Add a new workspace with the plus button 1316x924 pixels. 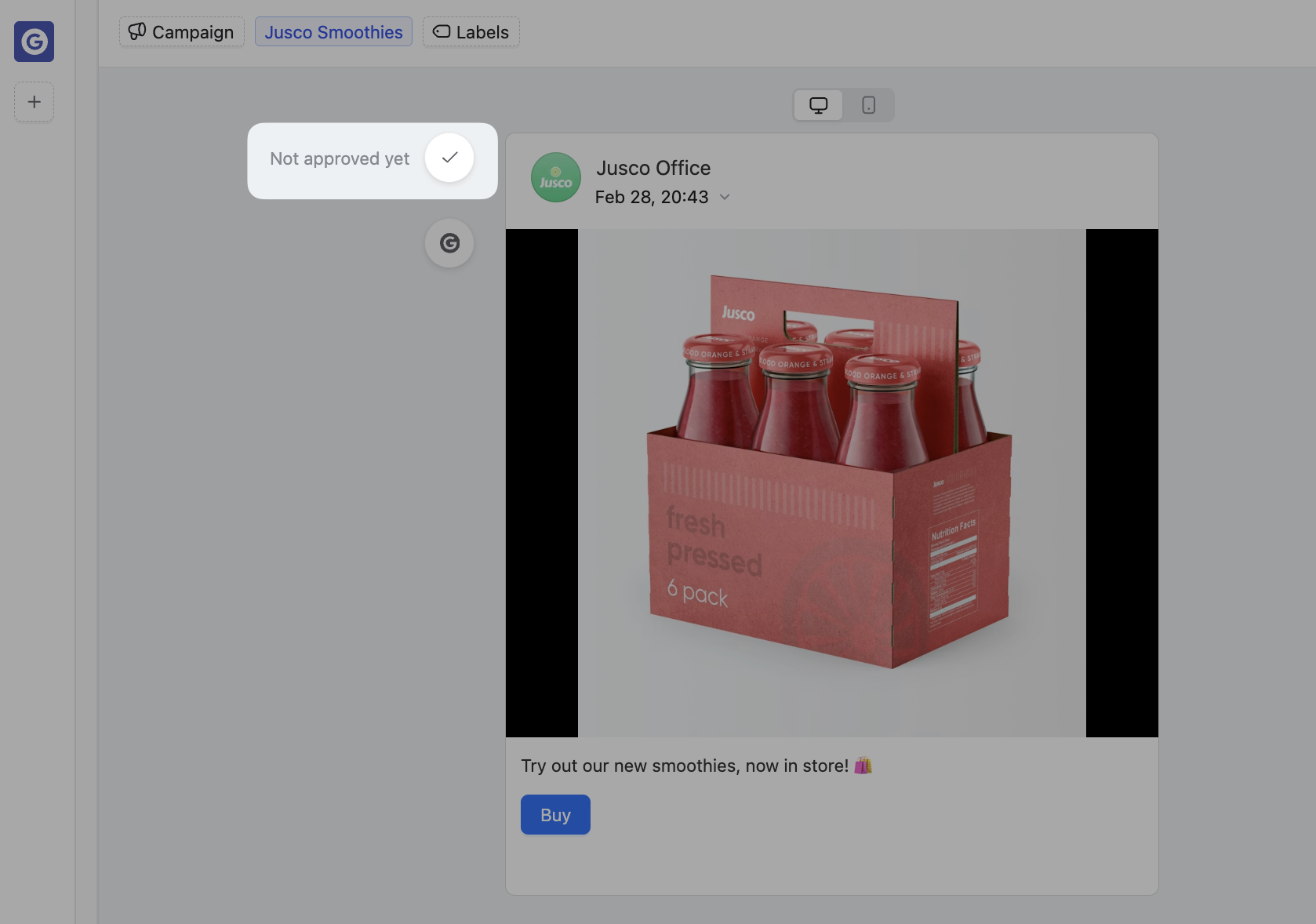(34, 102)
